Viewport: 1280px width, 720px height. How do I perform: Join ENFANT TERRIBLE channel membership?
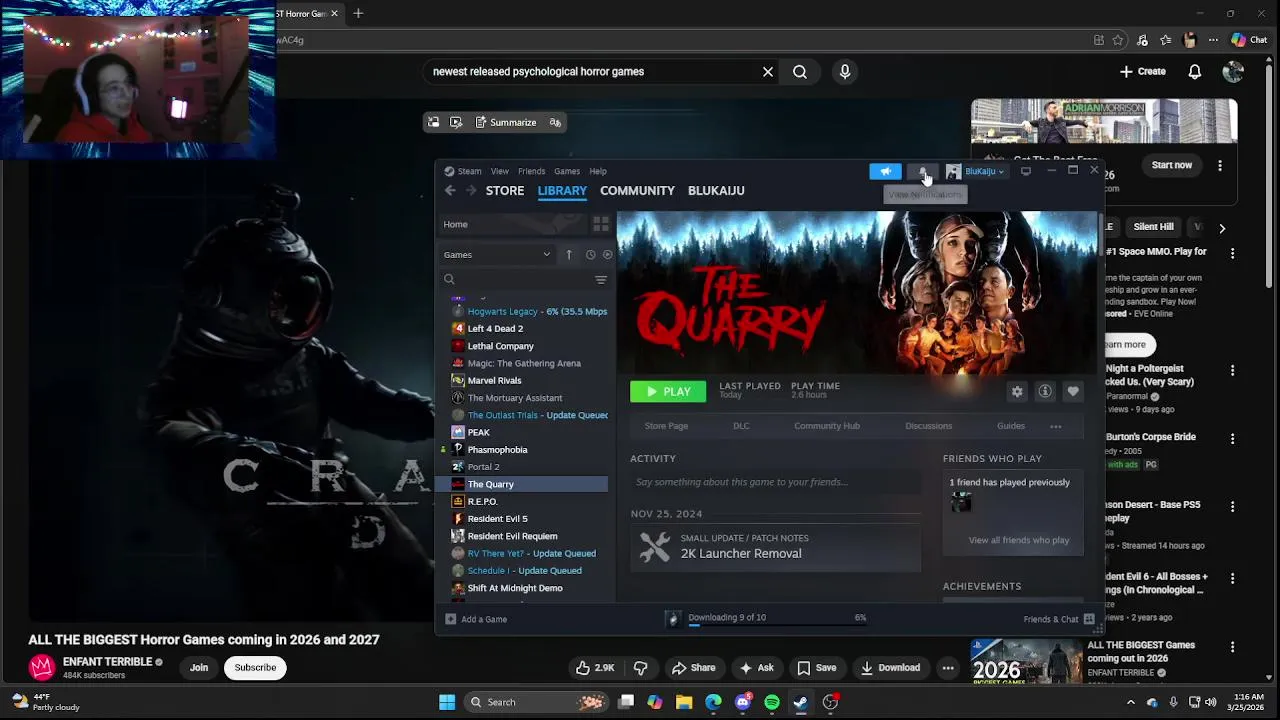(199, 668)
